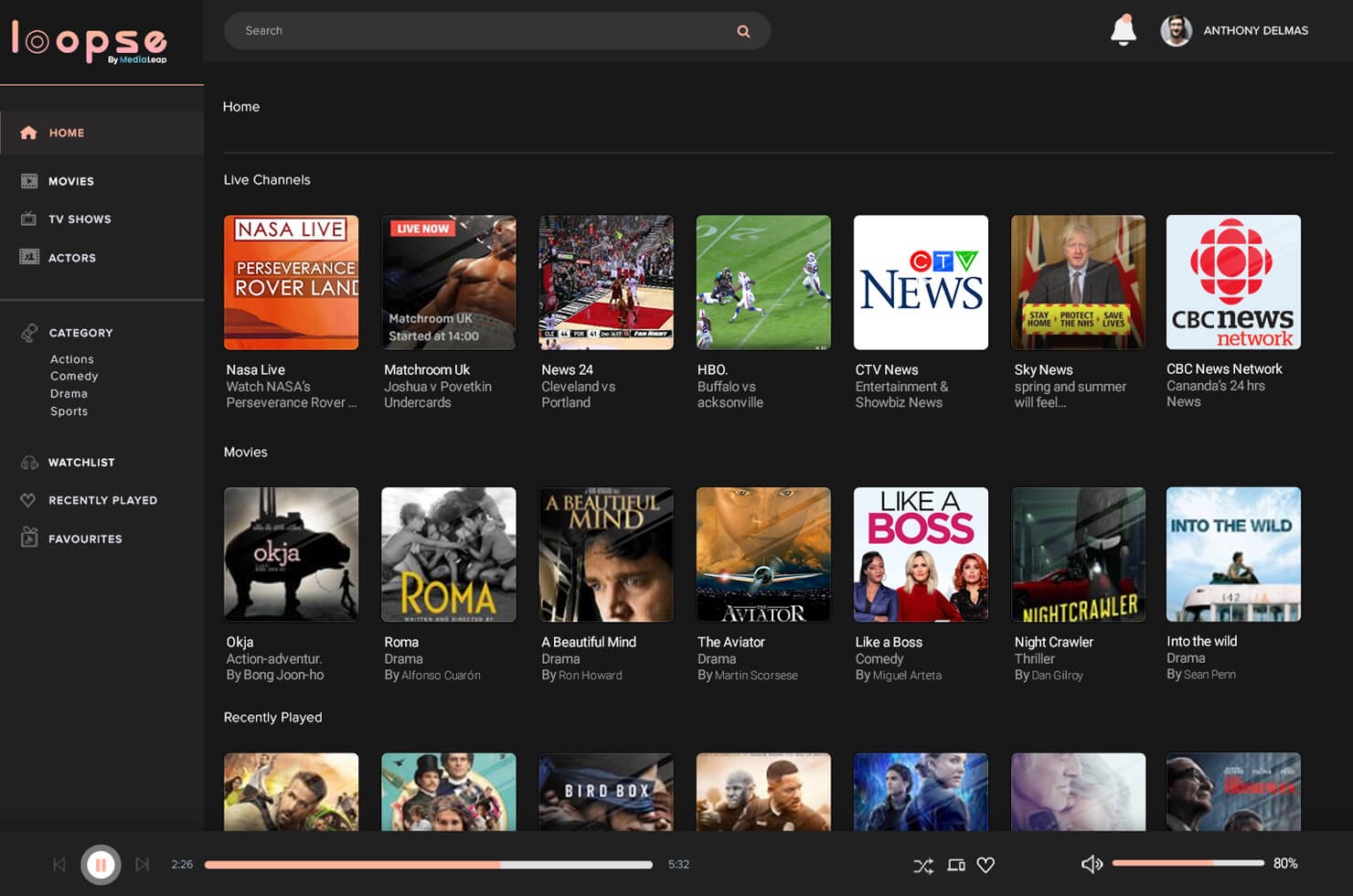Screen dimensions: 1353x896
Task: Click the Anthony Delmas username
Action: 1255,30
